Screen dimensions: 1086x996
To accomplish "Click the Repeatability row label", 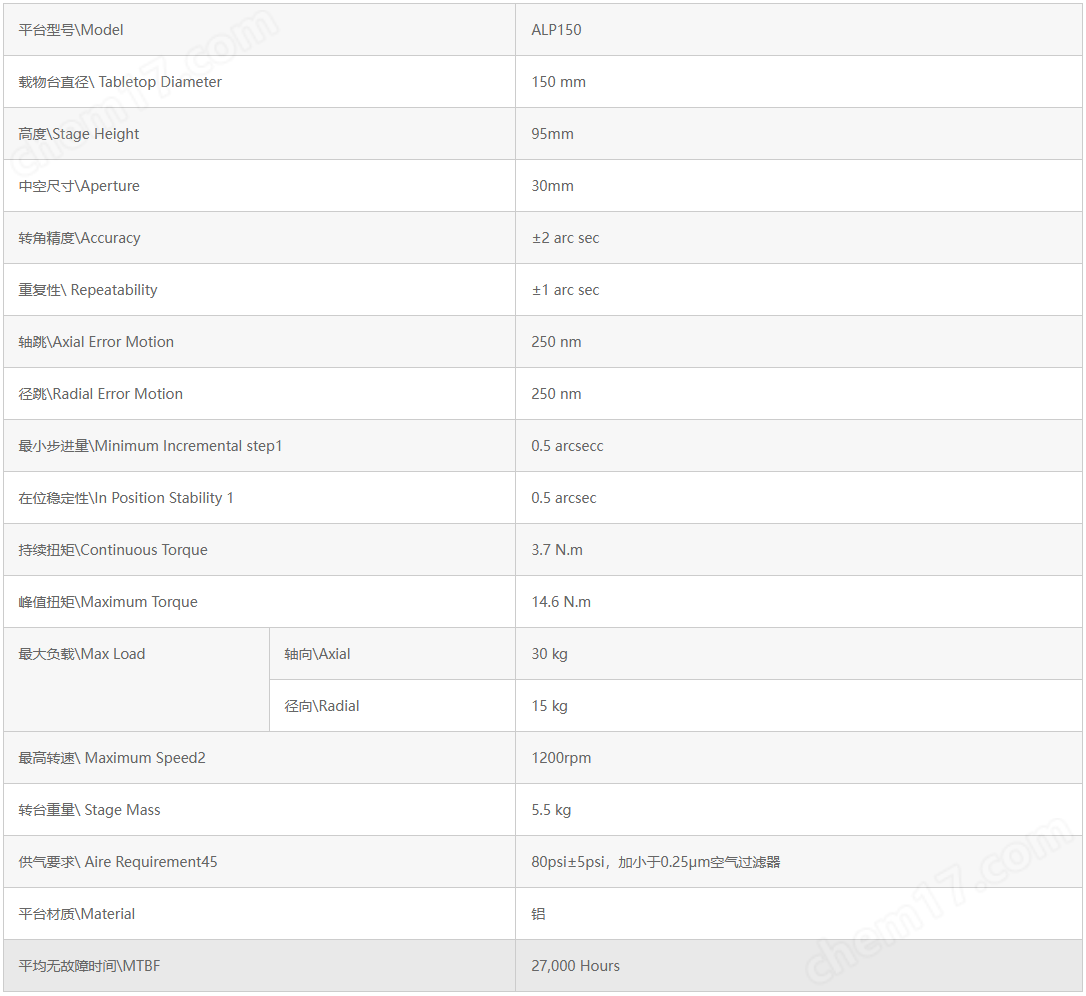I will pyautogui.click(x=260, y=290).
